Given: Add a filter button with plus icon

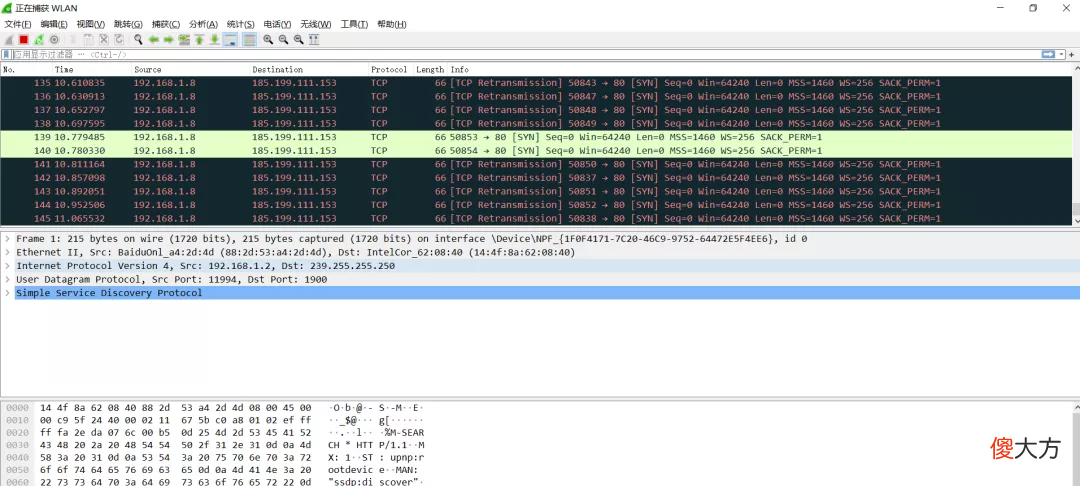Looking at the screenshot, I should [1073, 54].
